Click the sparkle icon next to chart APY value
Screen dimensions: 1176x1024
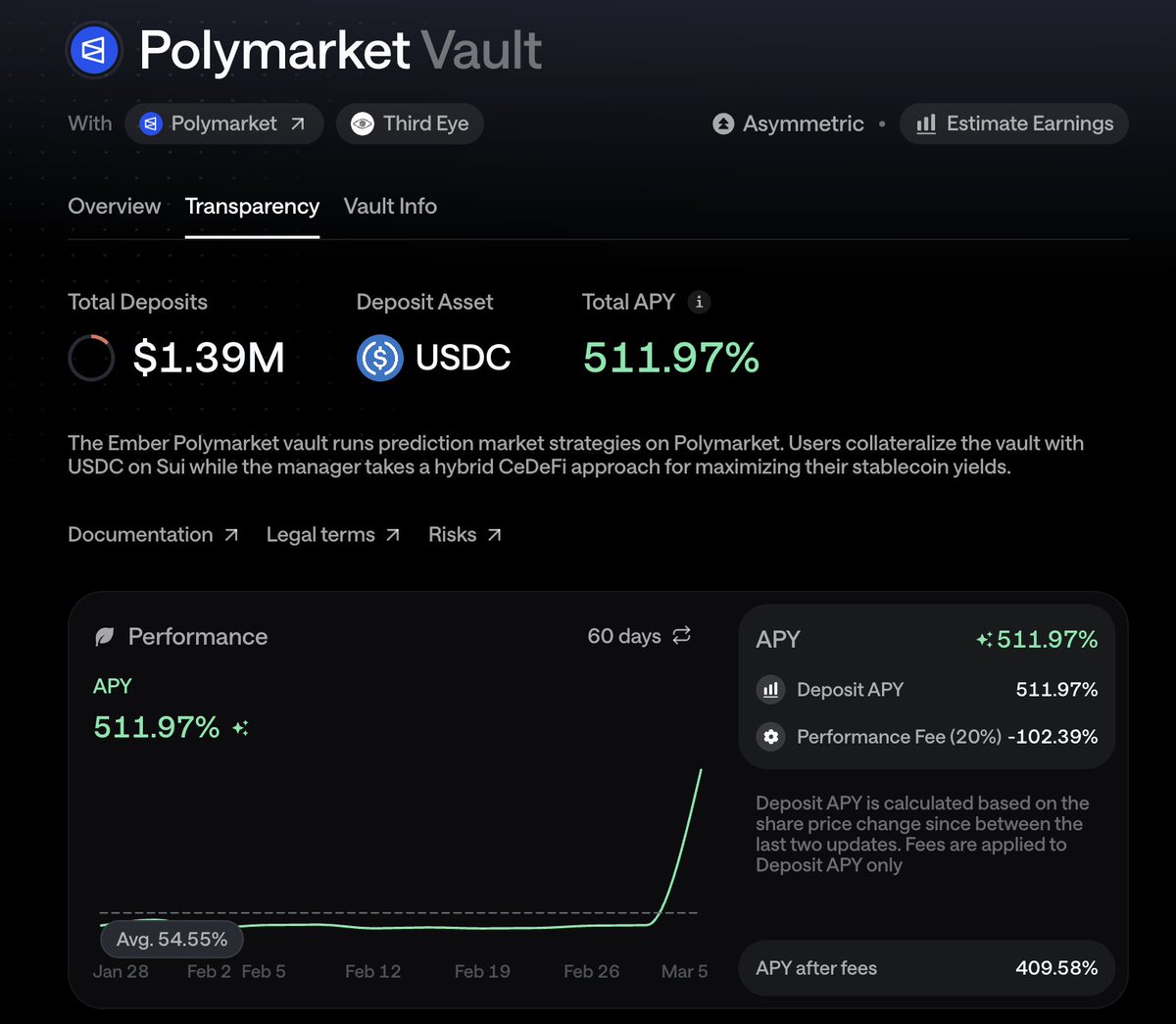pos(240,728)
